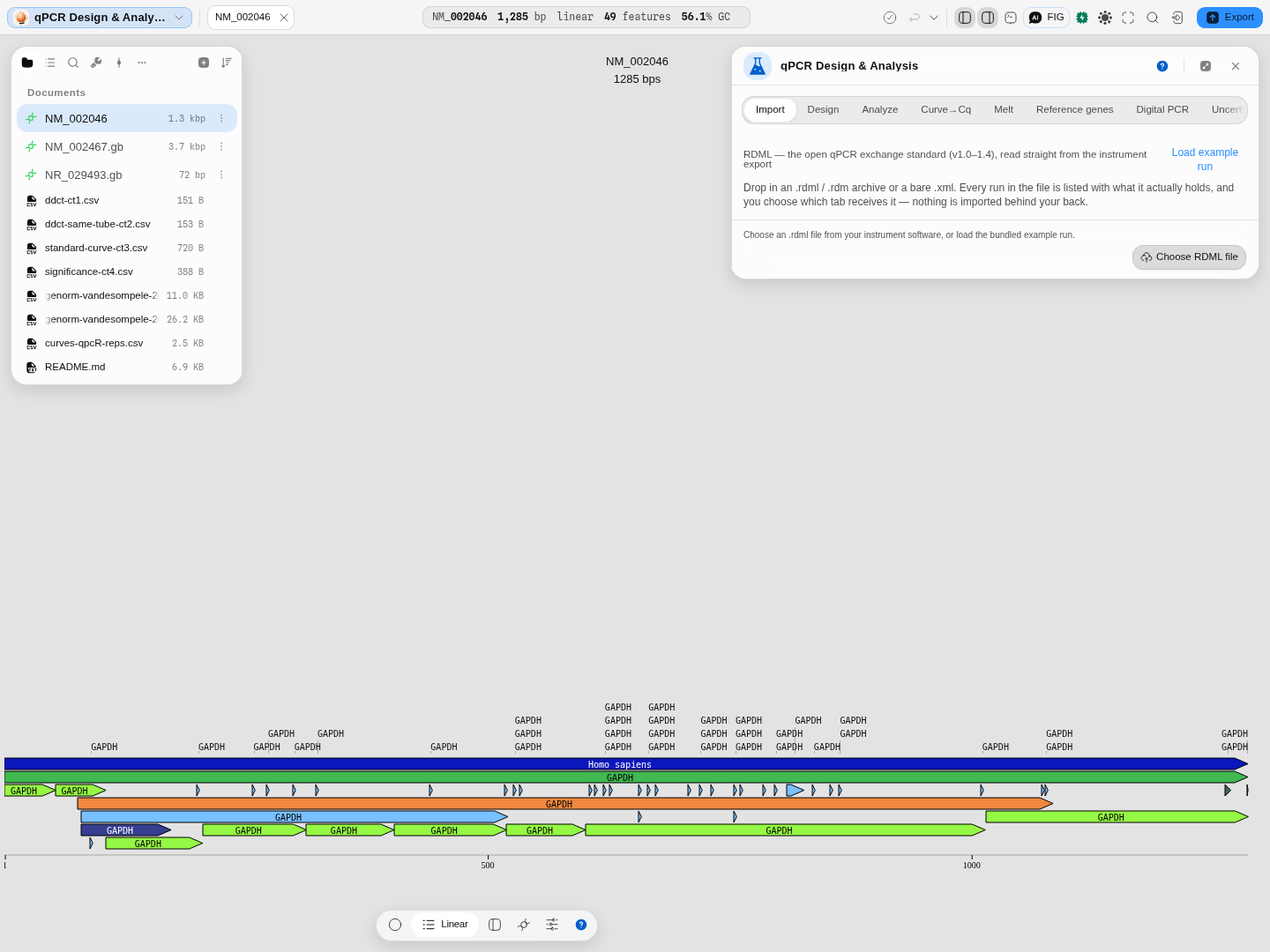Click the commit node icon in sidebar
Image resolution: width=1270 pixels, height=952 pixels.
click(119, 63)
